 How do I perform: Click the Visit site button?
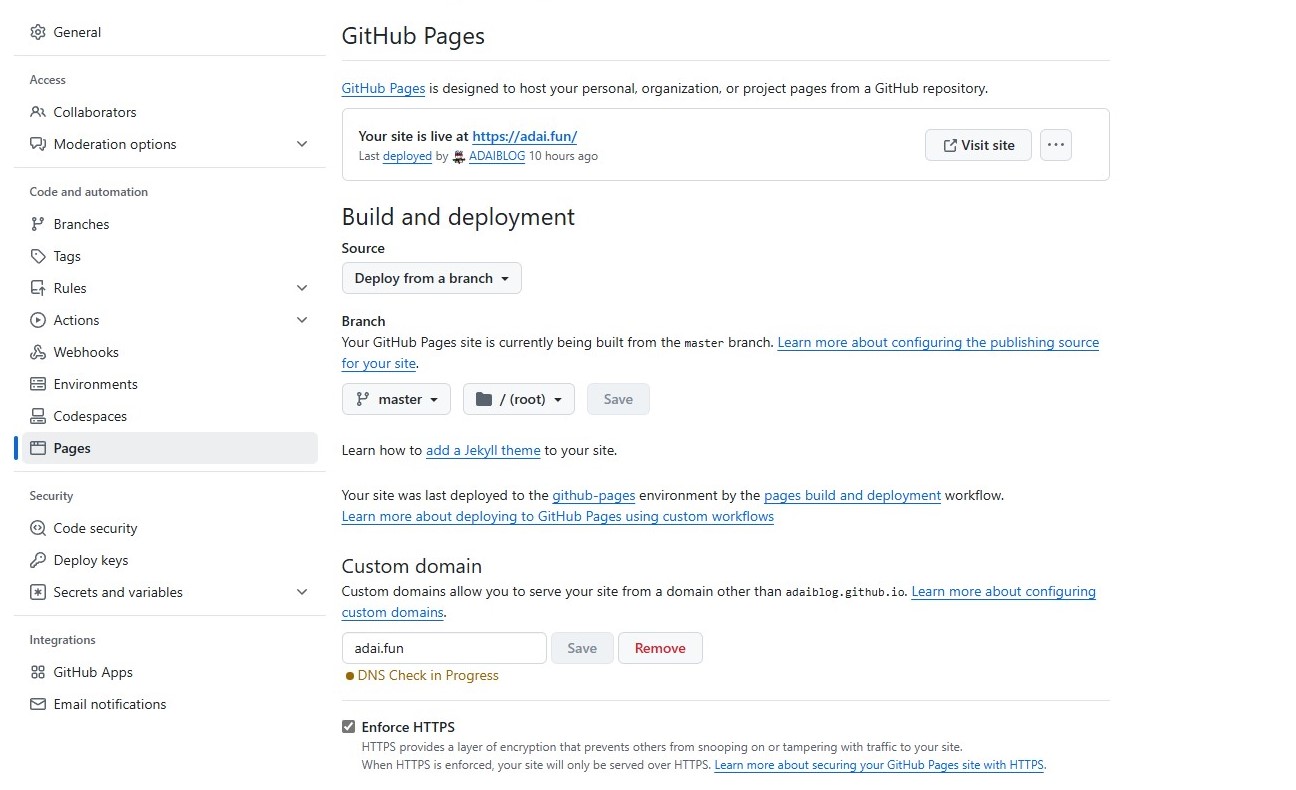point(977,145)
